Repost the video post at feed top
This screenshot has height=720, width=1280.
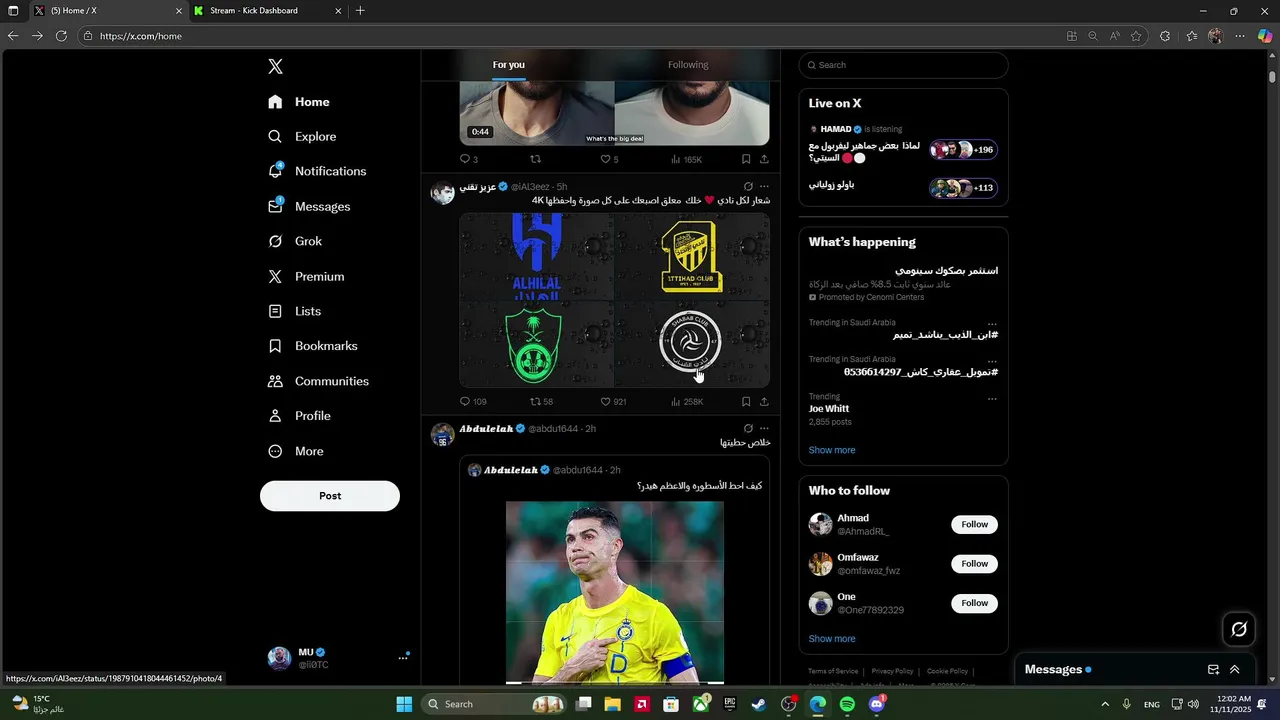tap(535, 159)
